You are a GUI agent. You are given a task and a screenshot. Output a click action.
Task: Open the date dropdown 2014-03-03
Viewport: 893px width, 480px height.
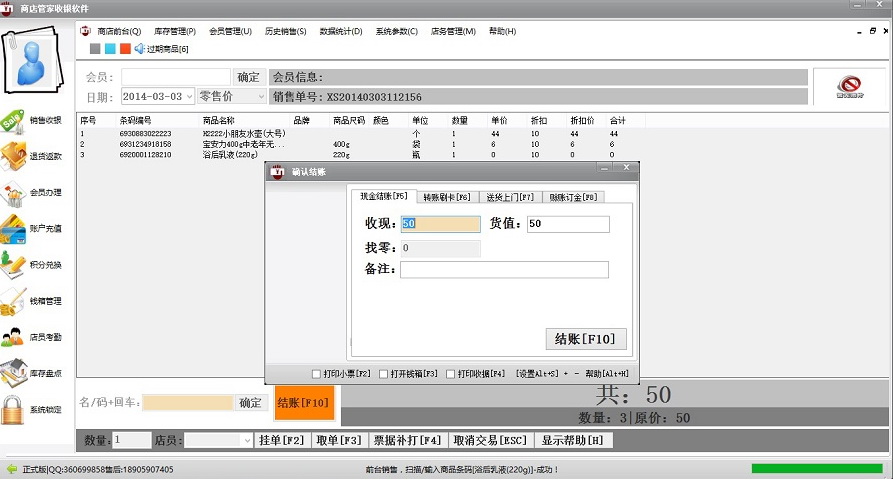tap(190, 97)
